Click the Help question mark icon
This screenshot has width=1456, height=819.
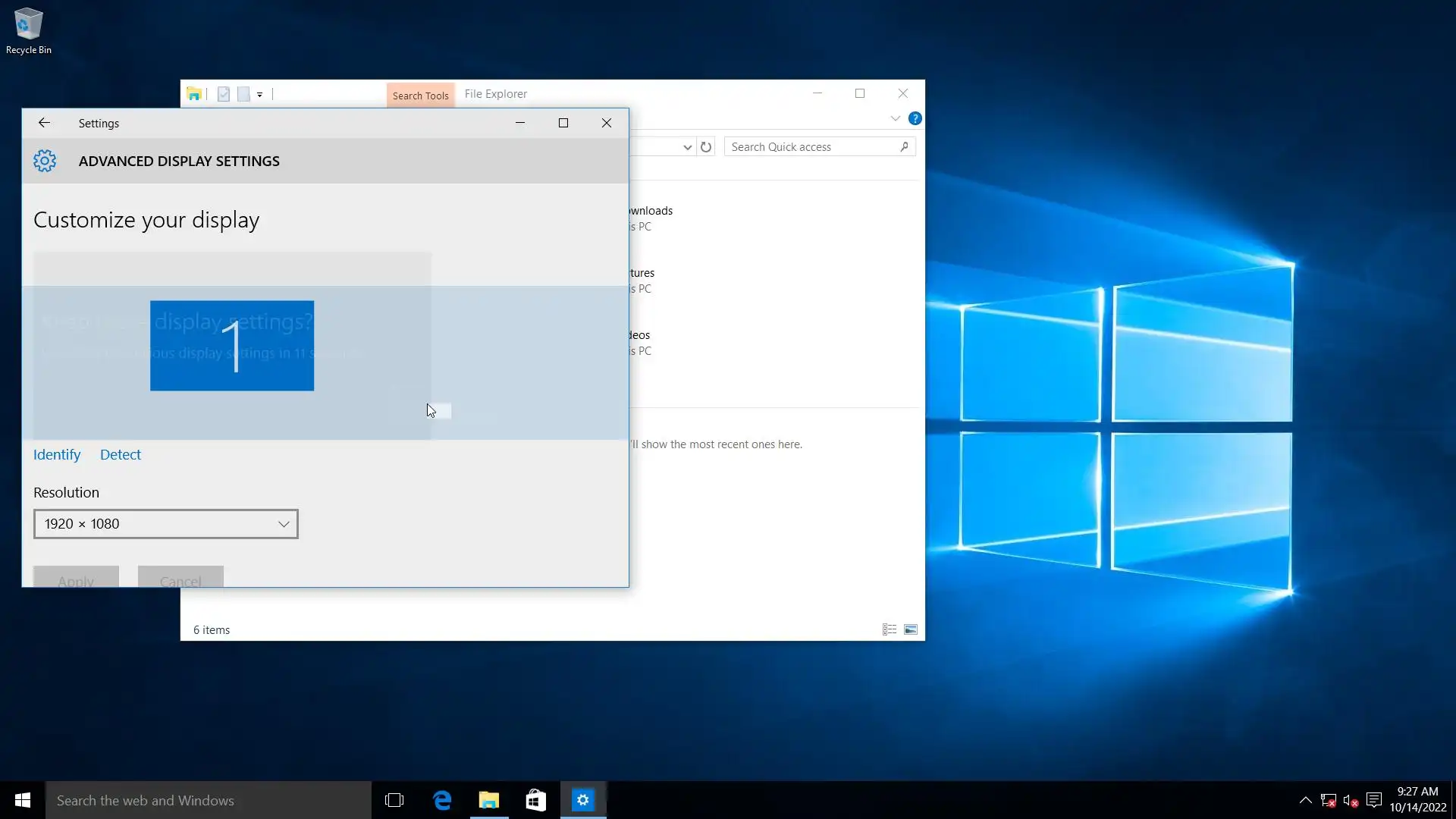point(915,118)
